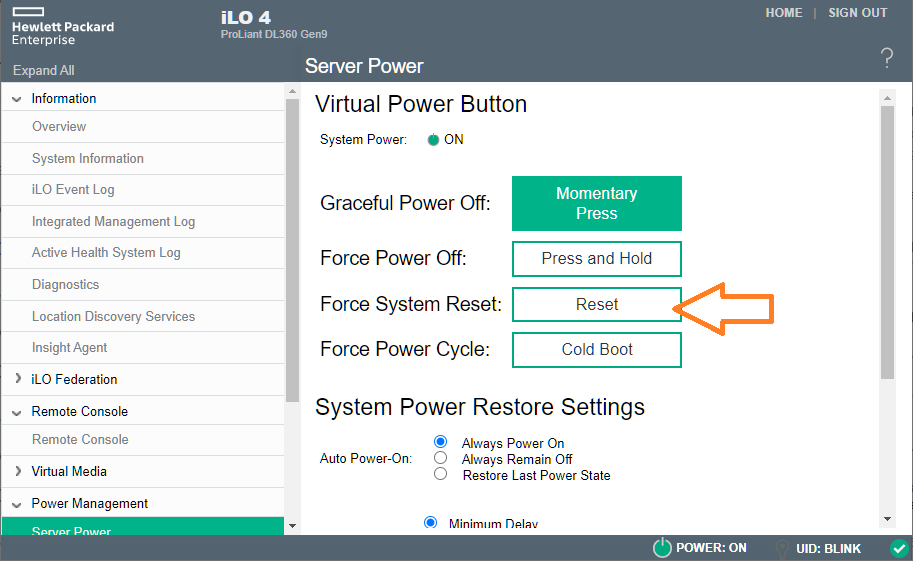Viewport: 913px width, 561px height.
Task: Click UID: BLINK status text
Action: click(828, 549)
